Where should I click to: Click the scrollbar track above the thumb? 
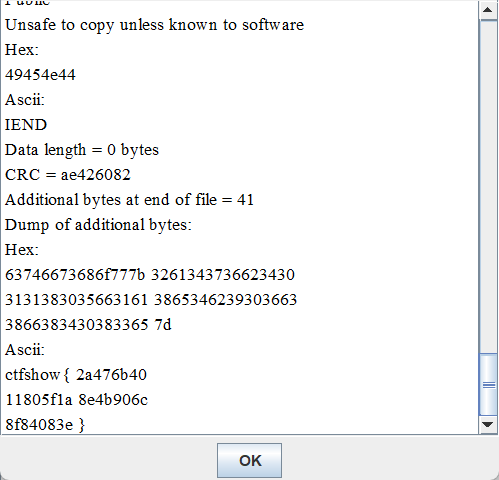point(488,187)
